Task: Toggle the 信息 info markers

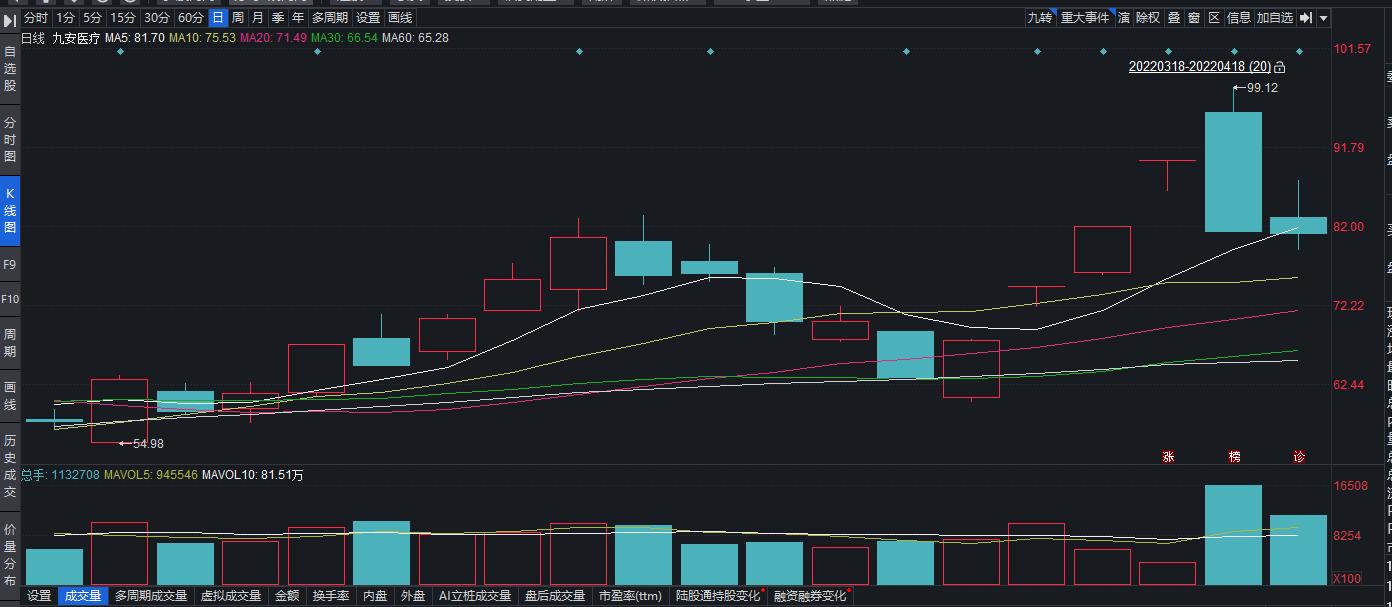Action: pos(1239,18)
